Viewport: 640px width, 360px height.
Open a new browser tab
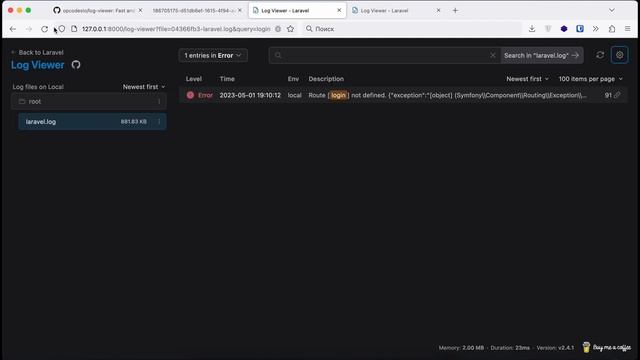[455, 11]
